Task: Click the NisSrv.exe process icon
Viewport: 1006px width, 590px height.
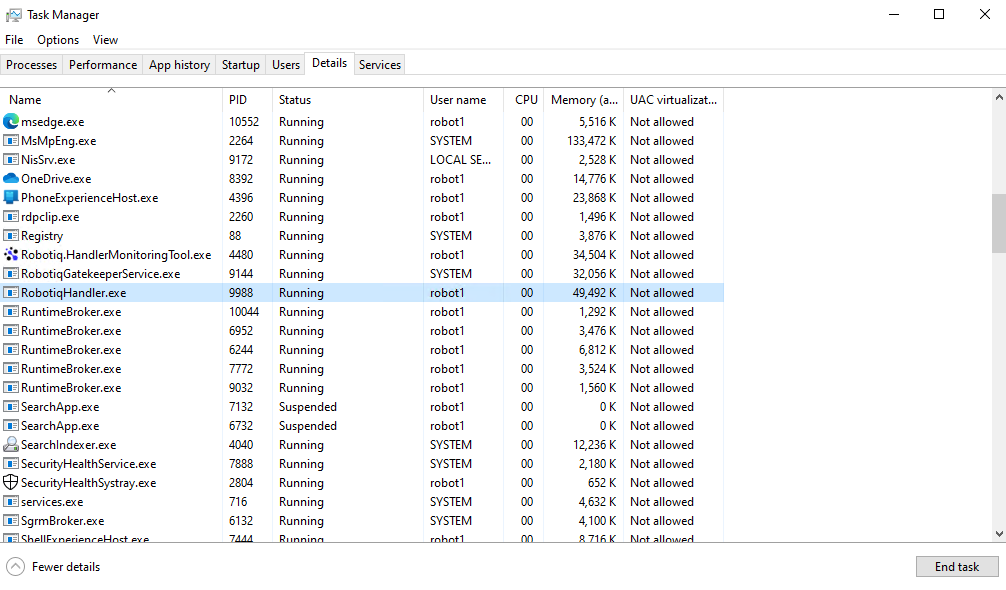Action: 11,160
